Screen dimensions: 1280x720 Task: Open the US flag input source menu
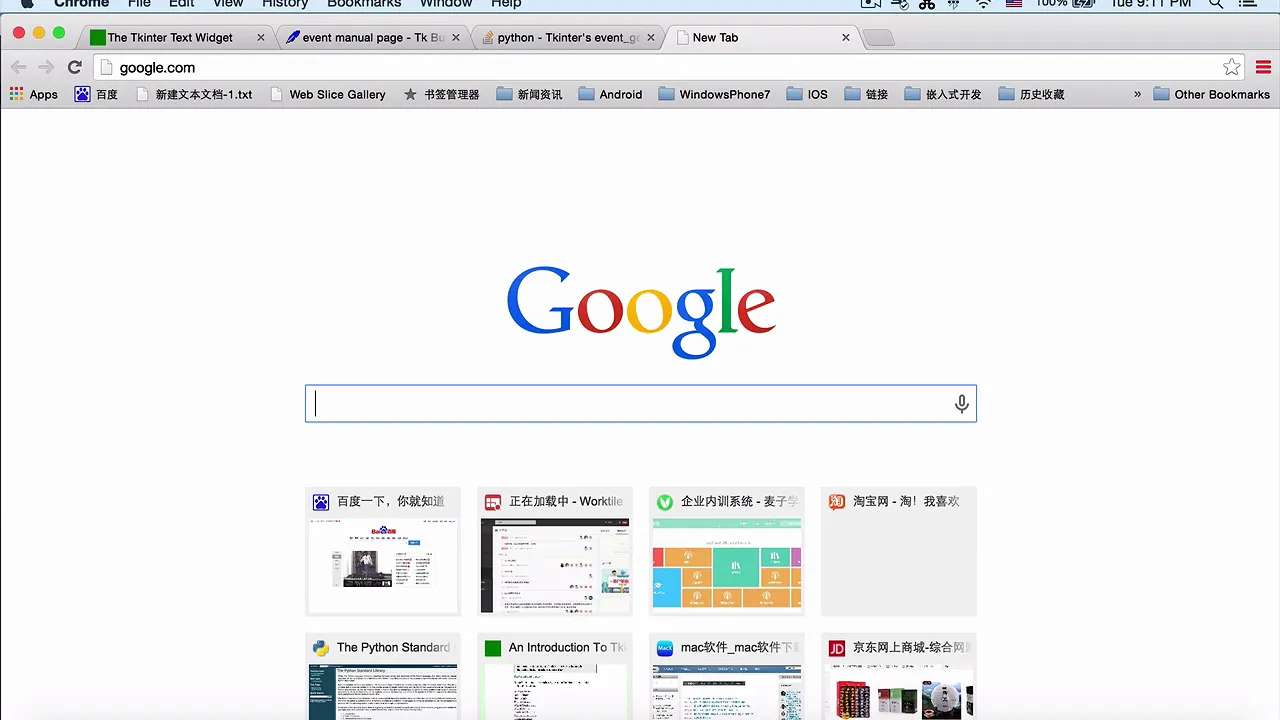[1013, 4]
